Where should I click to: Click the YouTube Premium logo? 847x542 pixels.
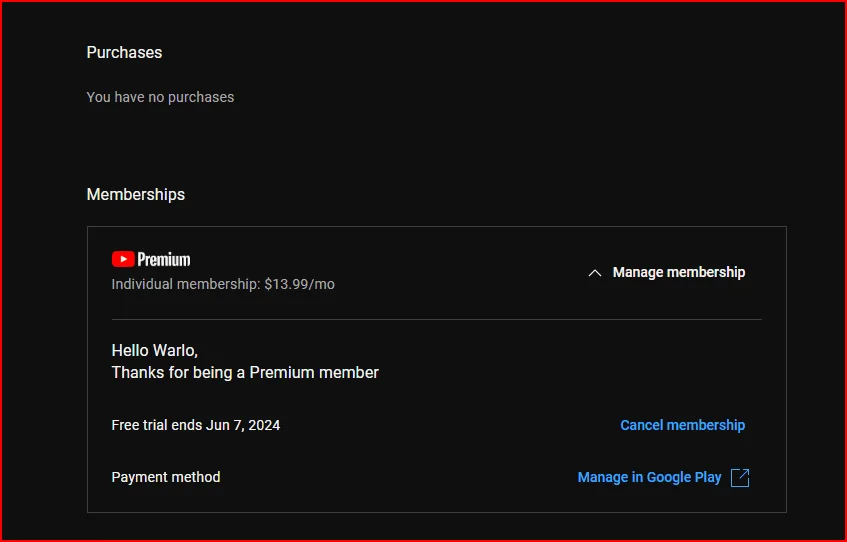tap(151, 259)
